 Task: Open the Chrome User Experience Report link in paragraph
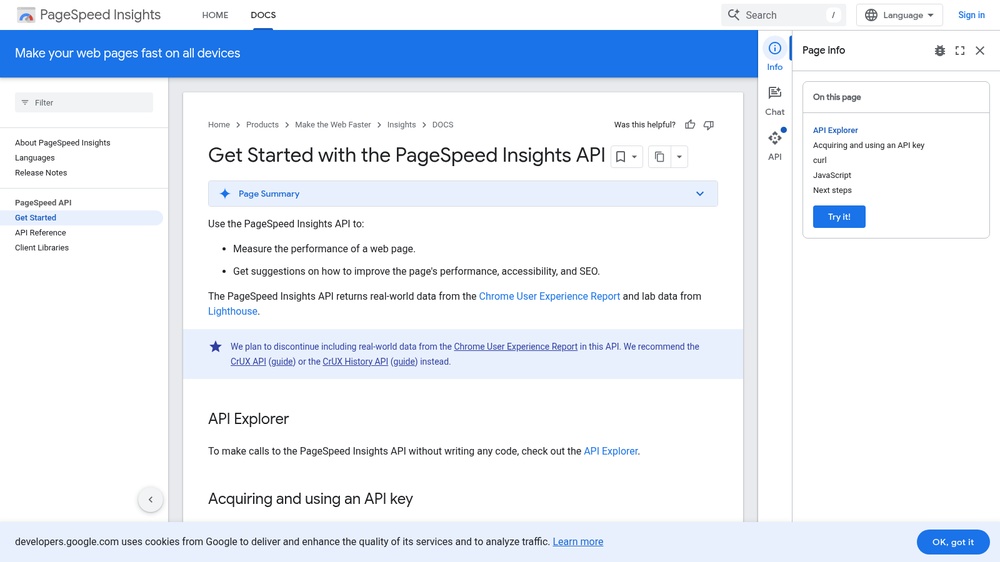tap(549, 296)
